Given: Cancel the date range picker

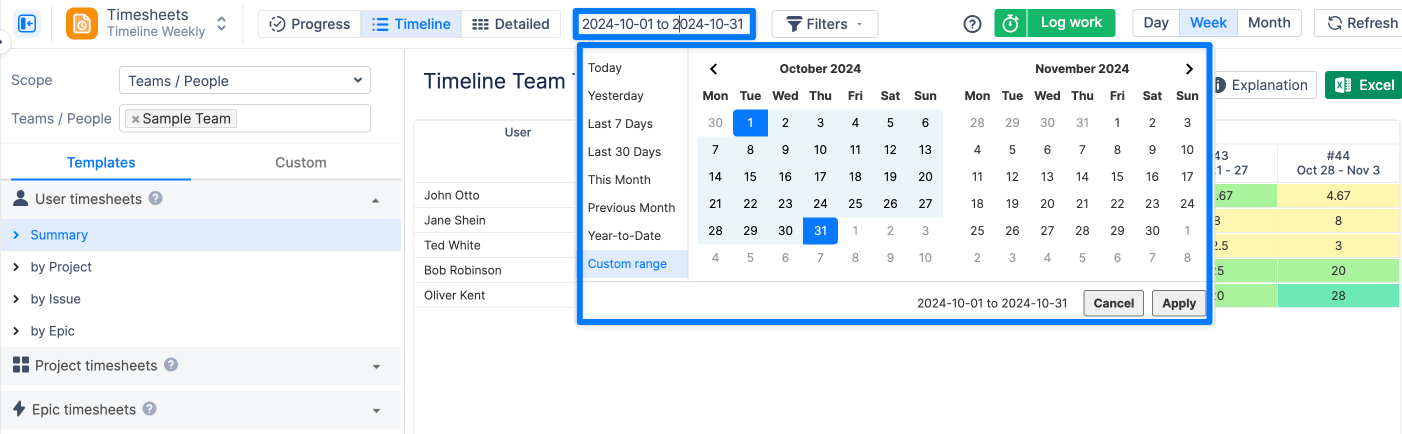Looking at the screenshot, I should [x=1113, y=303].
